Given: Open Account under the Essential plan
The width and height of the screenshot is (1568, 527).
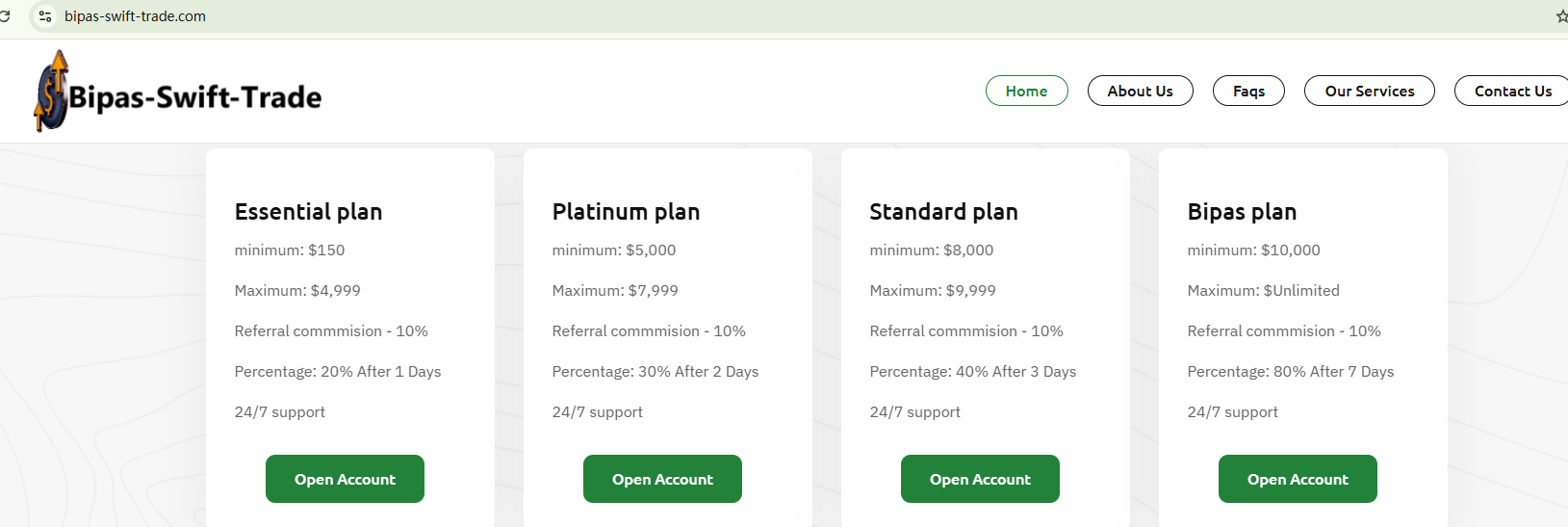Looking at the screenshot, I should pos(345,479).
